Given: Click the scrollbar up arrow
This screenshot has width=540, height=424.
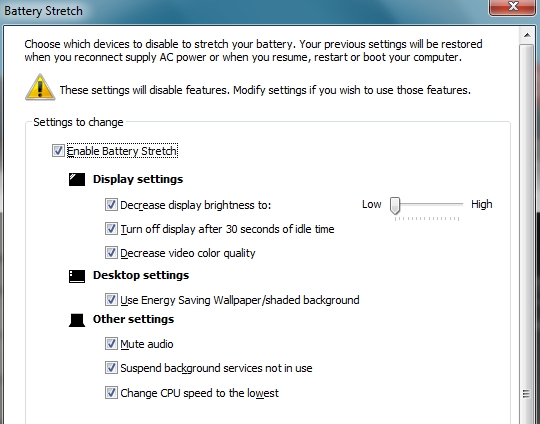Looking at the screenshot, I should 527,35.
